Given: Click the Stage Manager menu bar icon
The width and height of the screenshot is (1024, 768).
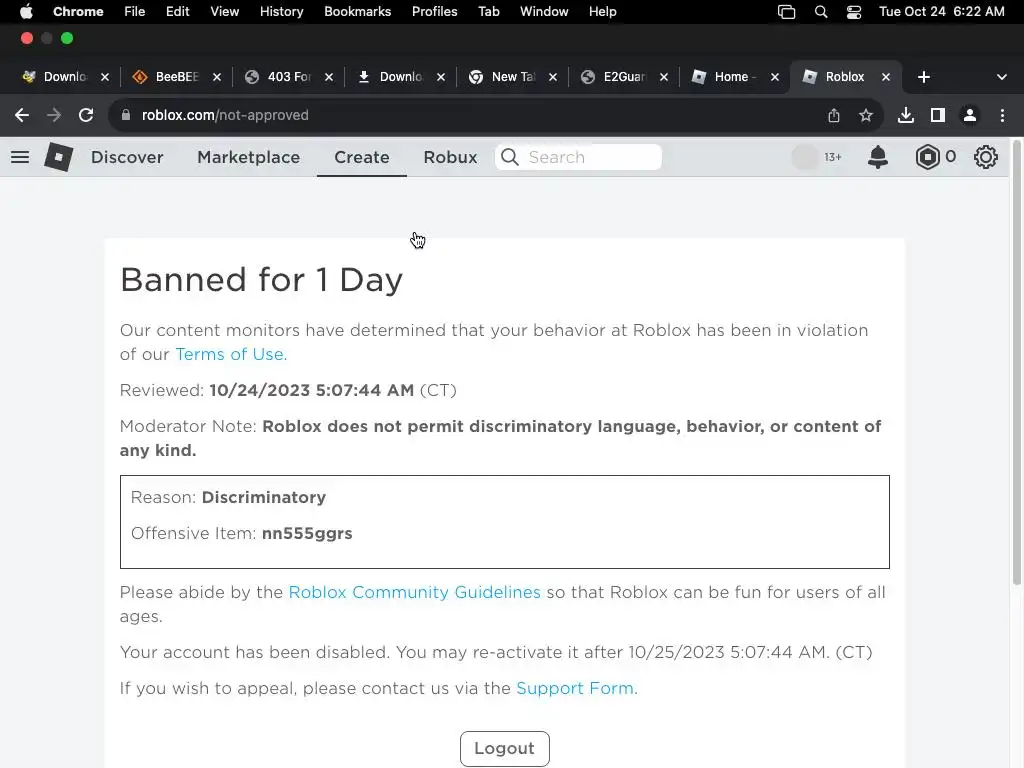Looking at the screenshot, I should [x=786, y=12].
